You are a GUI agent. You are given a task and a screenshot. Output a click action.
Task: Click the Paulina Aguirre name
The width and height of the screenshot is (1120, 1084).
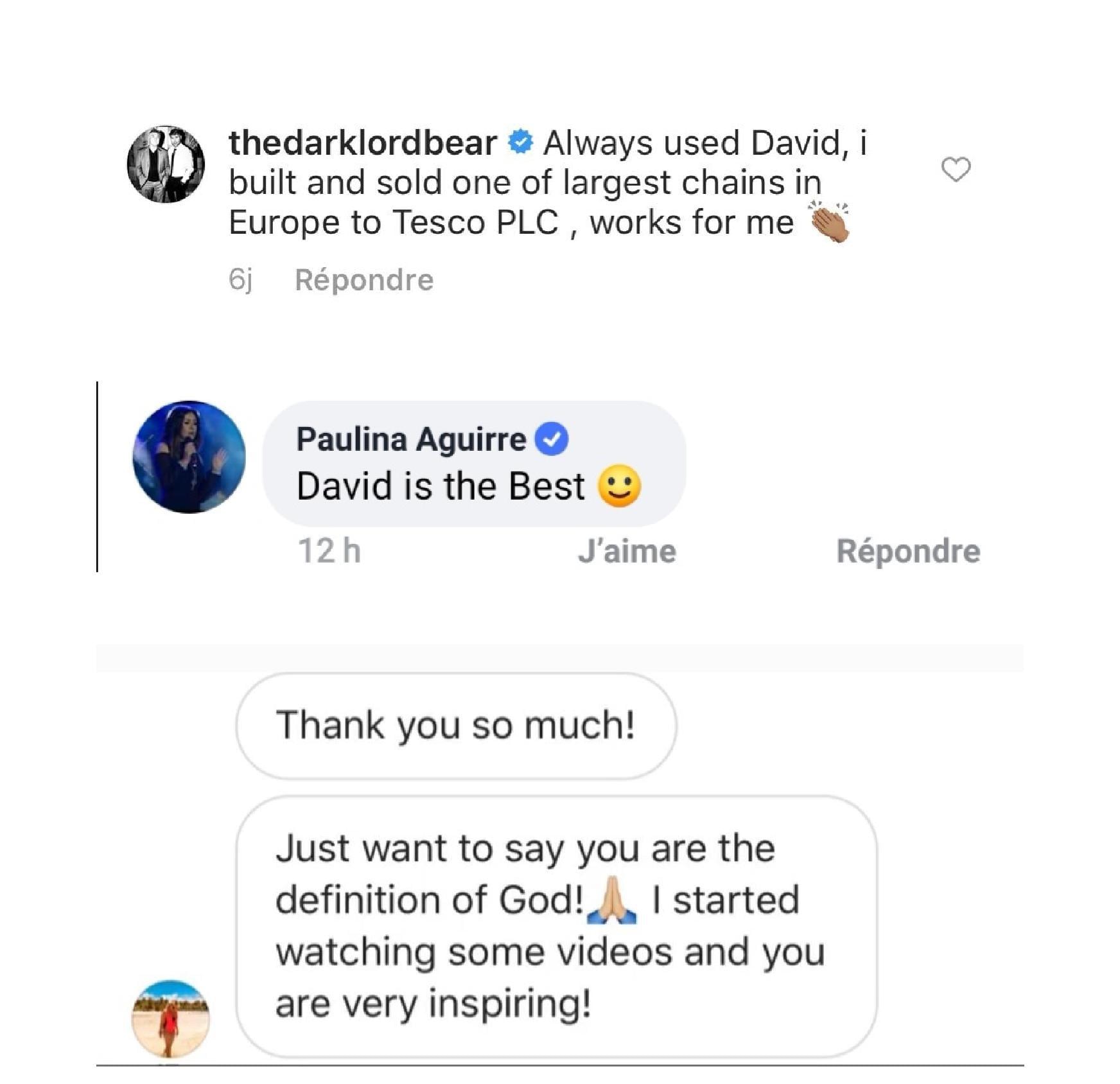point(411,439)
